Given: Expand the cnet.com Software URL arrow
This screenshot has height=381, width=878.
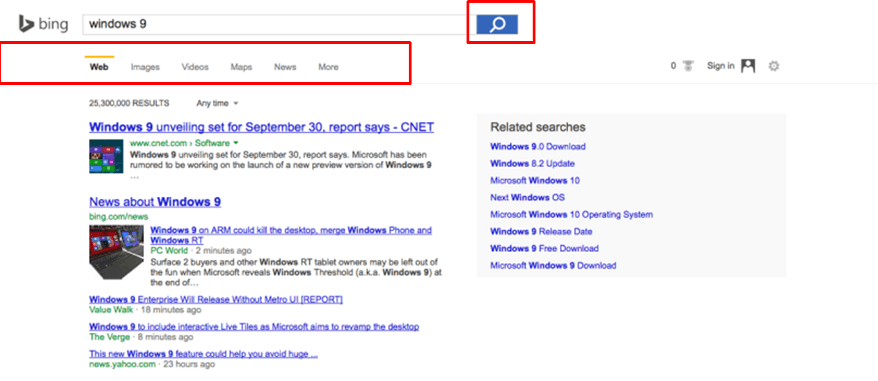Looking at the screenshot, I should [236, 142].
